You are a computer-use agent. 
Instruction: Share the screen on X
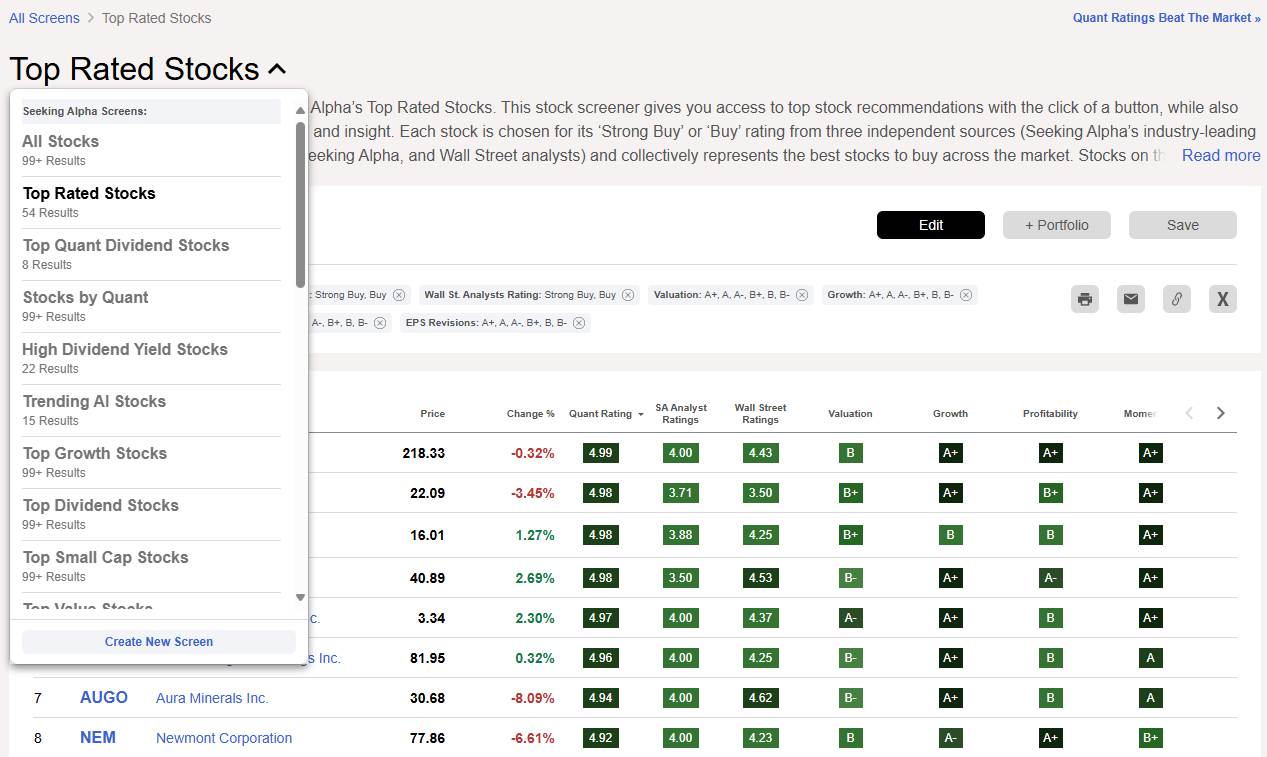1222,299
